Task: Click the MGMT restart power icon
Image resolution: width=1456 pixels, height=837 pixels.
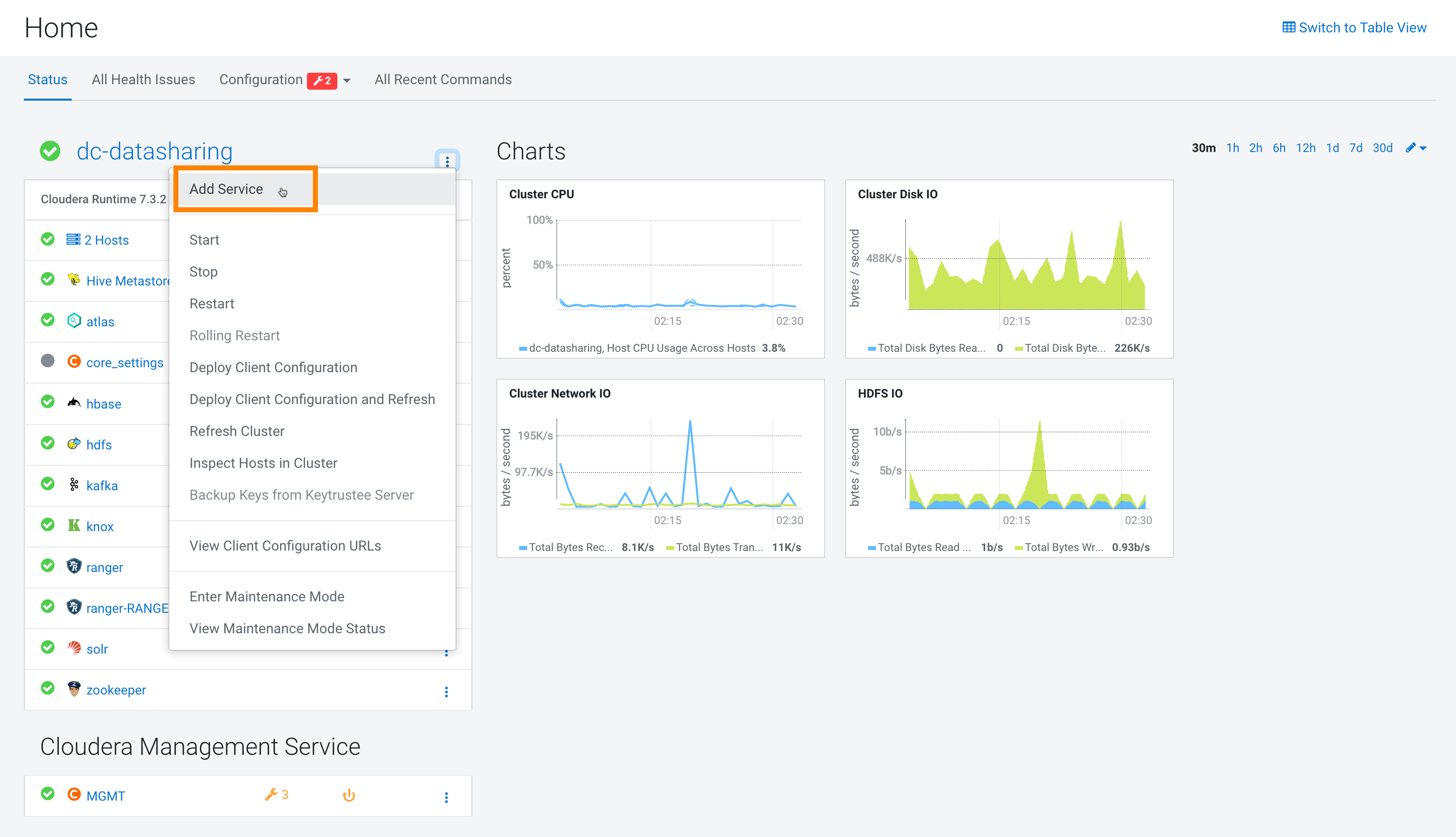Action: click(x=349, y=795)
